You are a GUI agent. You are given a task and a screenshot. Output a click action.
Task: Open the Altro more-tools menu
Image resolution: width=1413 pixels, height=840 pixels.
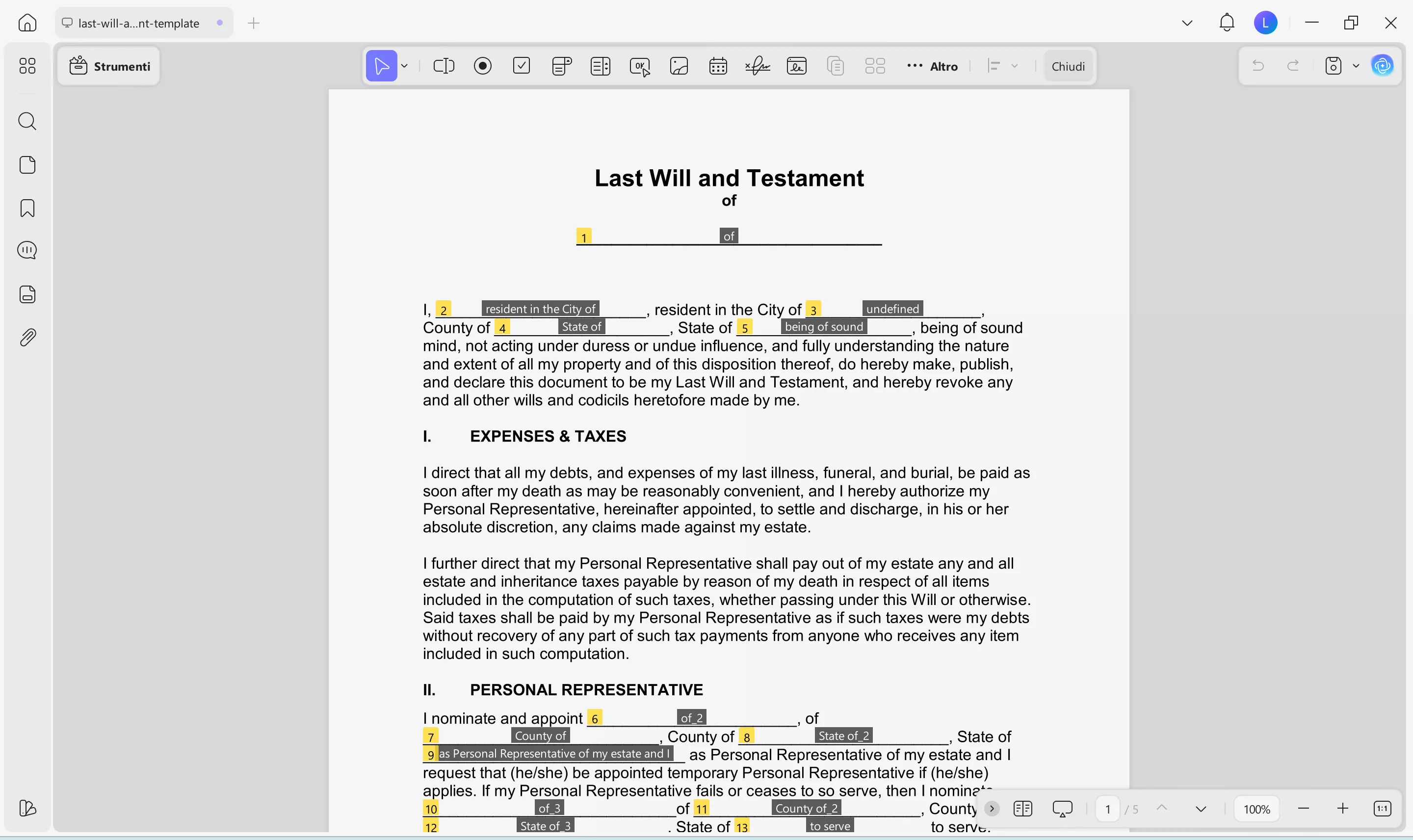[933, 66]
